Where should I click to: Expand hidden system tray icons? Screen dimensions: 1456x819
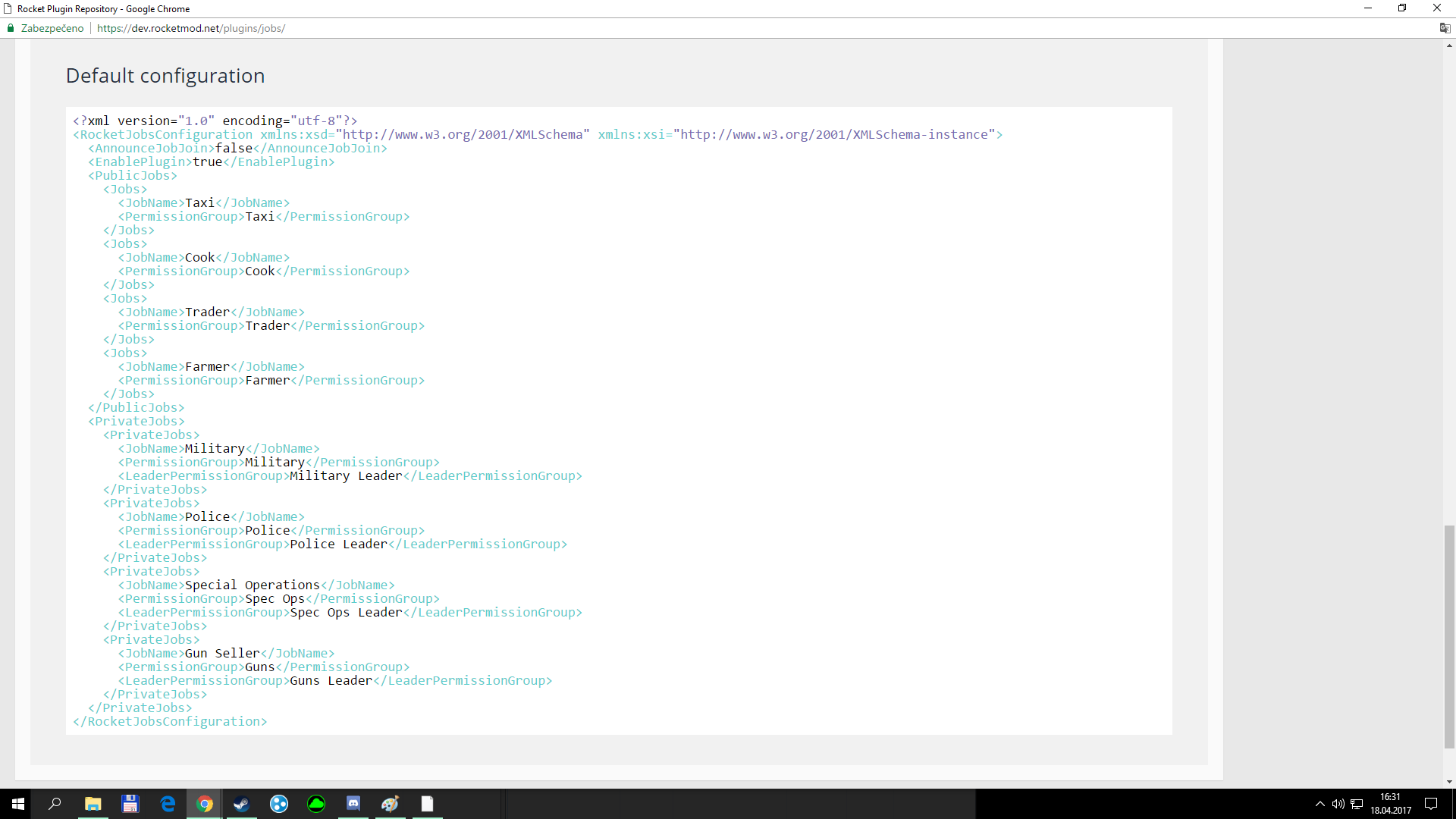[1319, 804]
